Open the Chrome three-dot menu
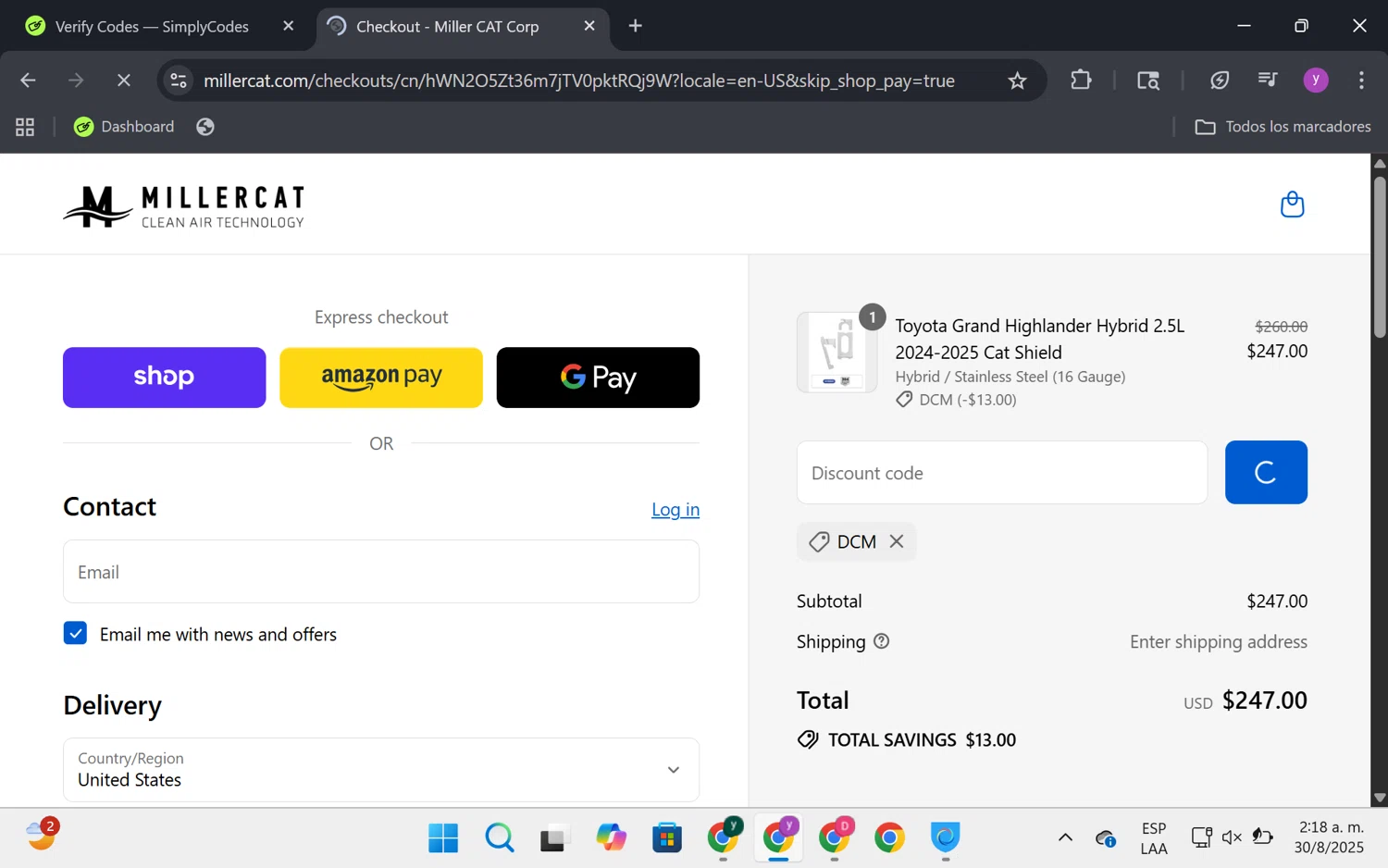1388x868 pixels. 1361,81
